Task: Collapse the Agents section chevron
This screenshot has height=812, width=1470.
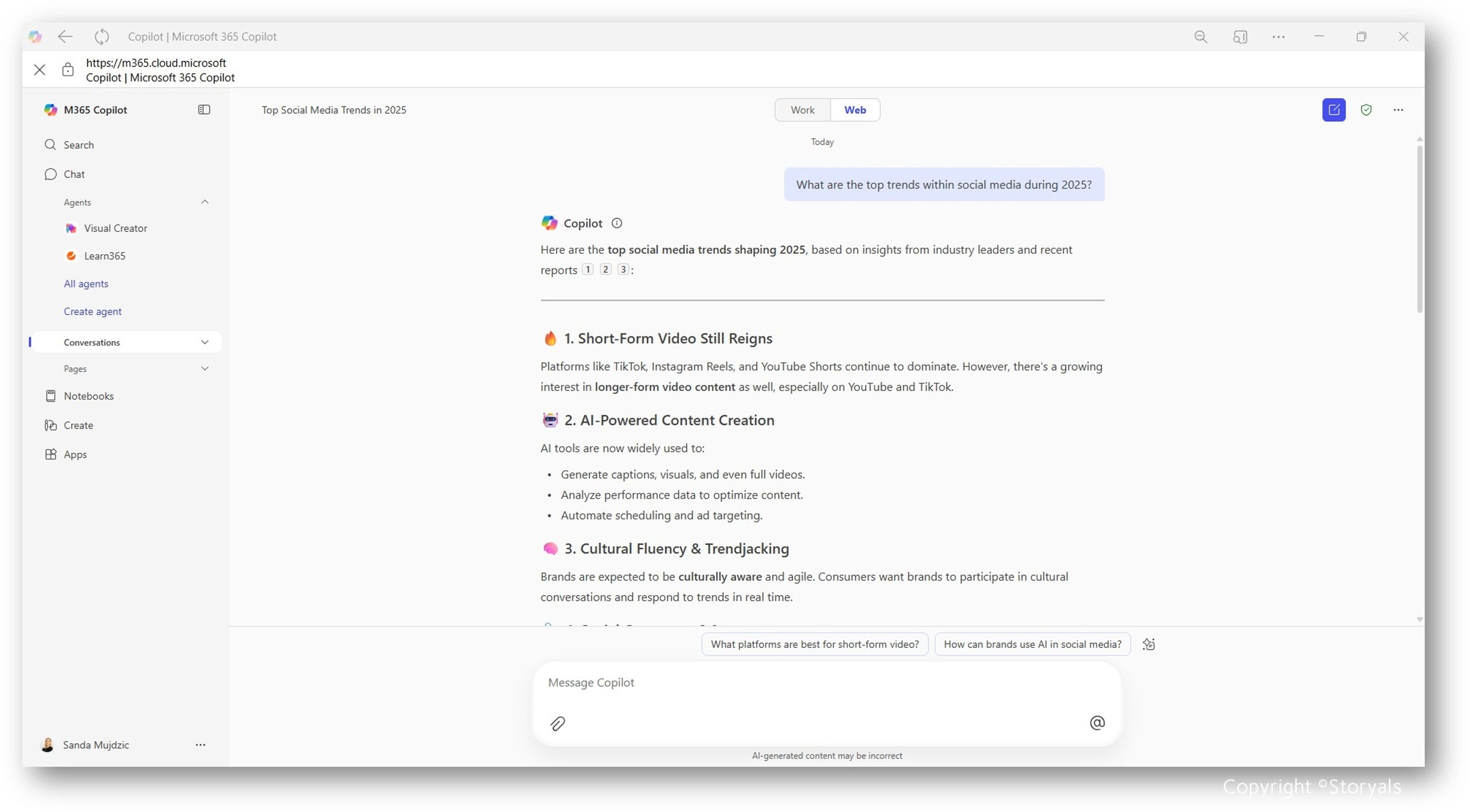Action: coord(205,202)
